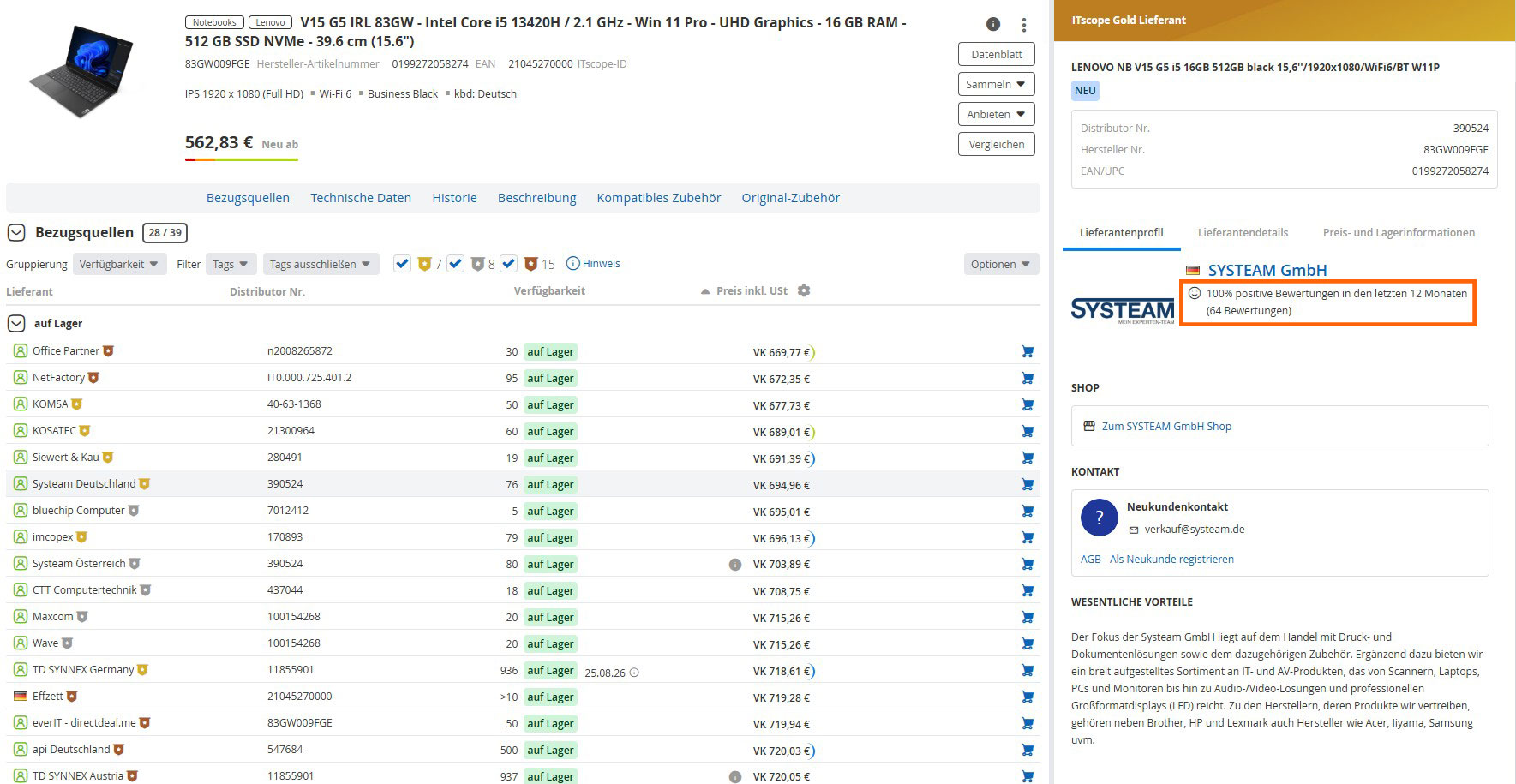Add Siewert & Kau offer to cart
Screen dimensions: 1516x784
[1028, 458]
